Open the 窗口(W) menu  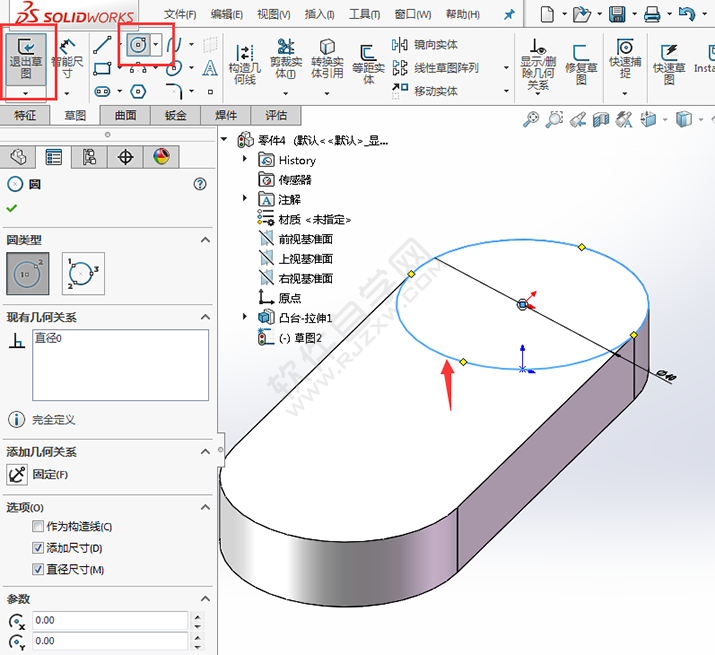pyautogui.click(x=413, y=15)
